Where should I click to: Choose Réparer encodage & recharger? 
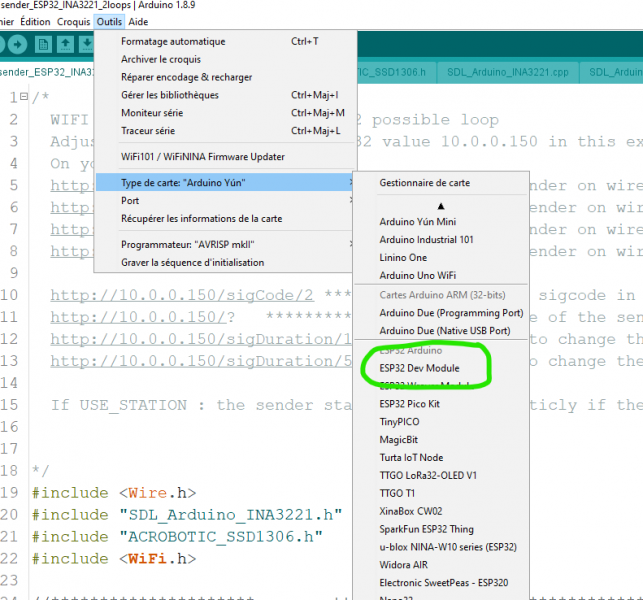click(x=224, y=77)
